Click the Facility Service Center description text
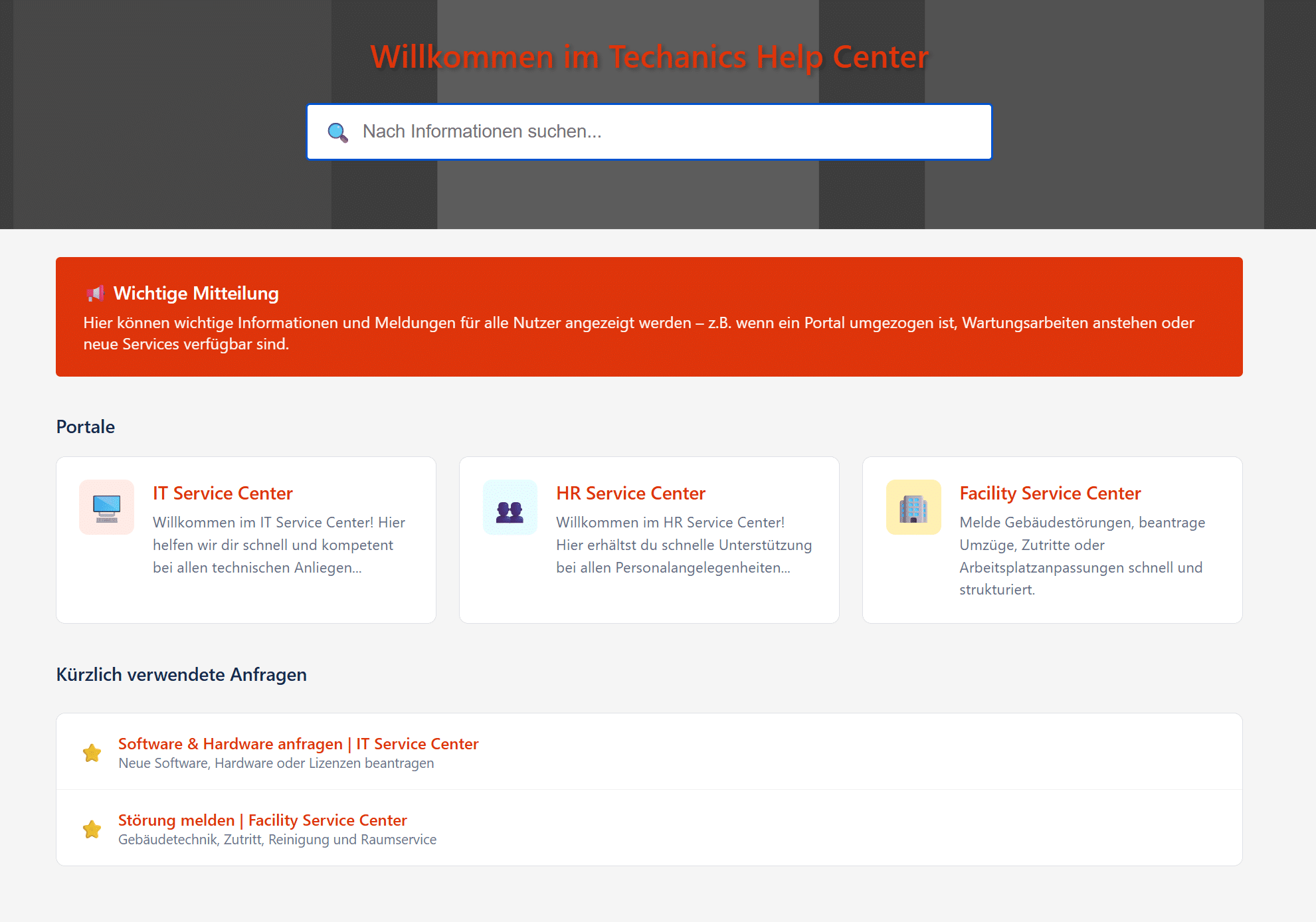 (x=1081, y=556)
